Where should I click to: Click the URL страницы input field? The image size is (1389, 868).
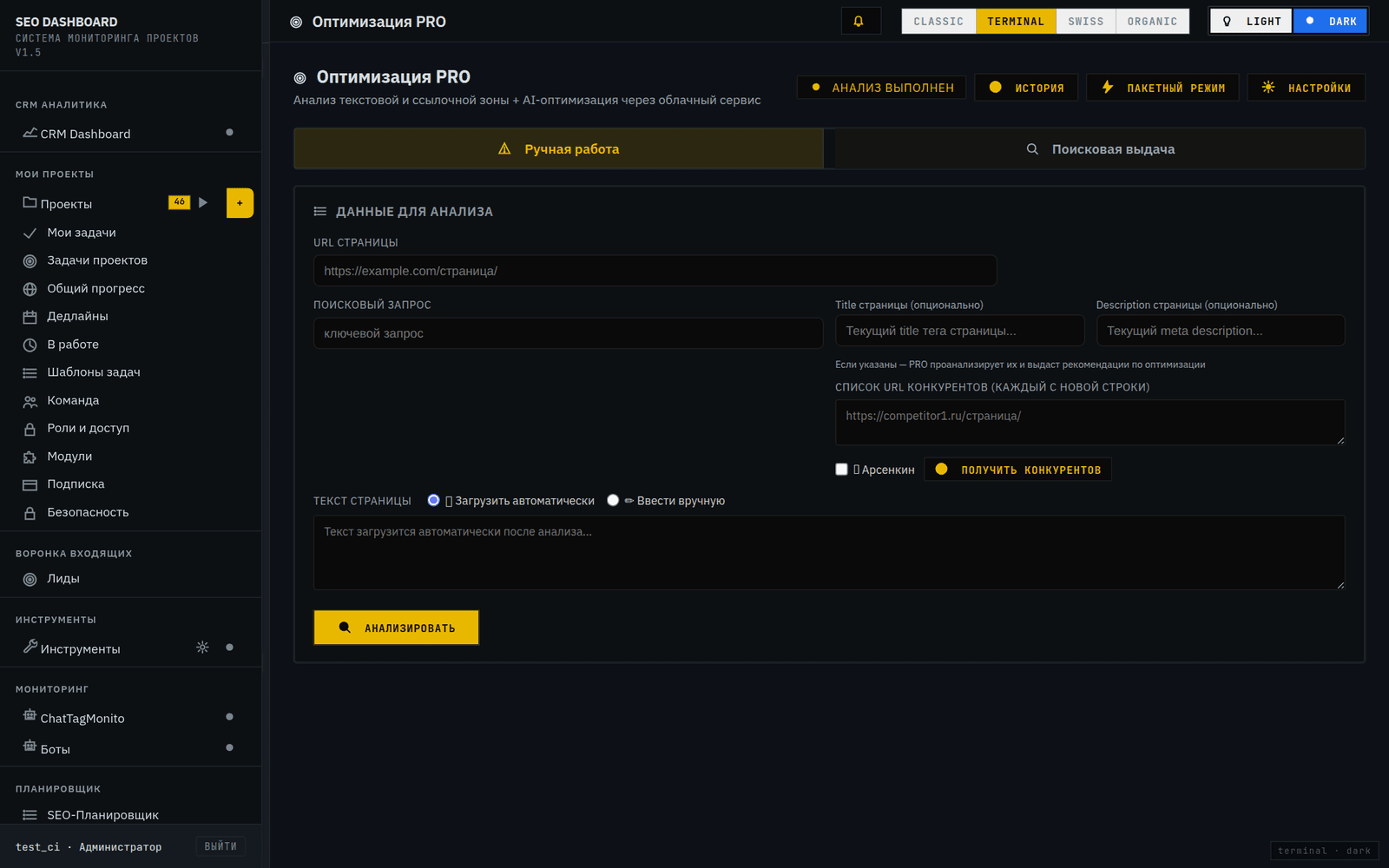655,271
